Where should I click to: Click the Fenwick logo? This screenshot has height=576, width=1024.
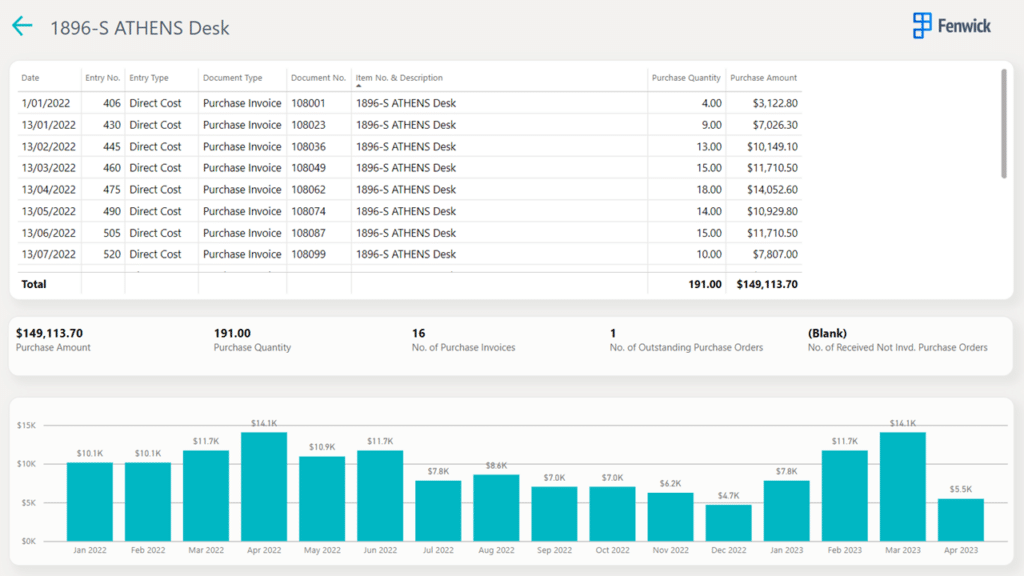pyautogui.click(x=951, y=26)
